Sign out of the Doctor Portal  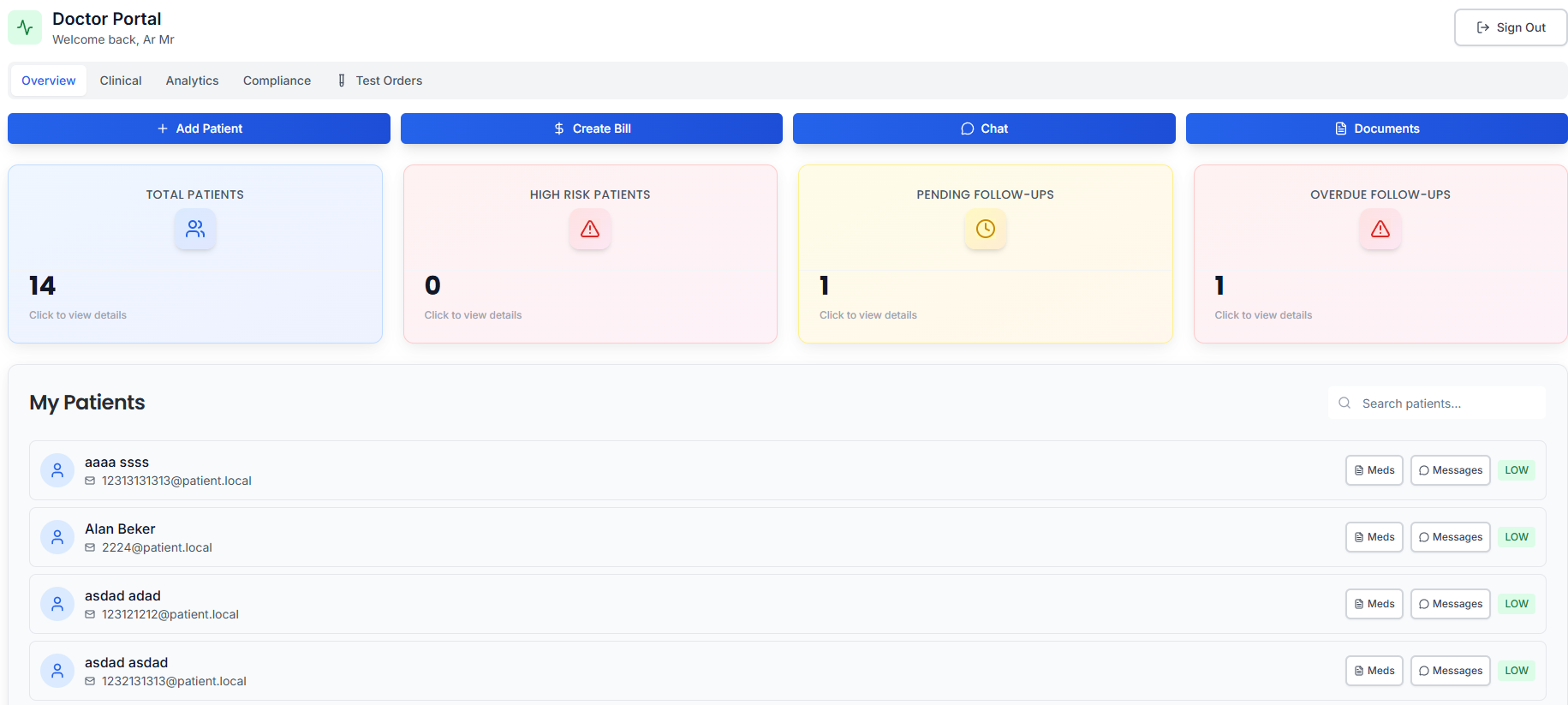tap(1510, 27)
